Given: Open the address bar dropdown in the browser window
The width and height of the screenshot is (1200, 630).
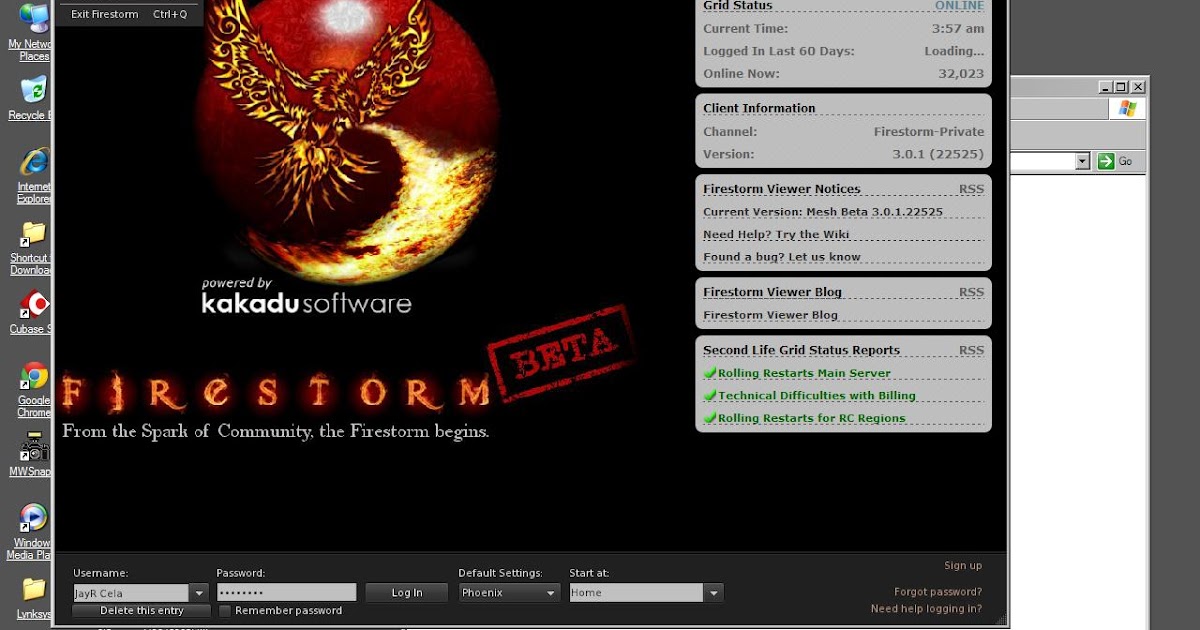Looking at the screenshot, I should click(1082, 161).
